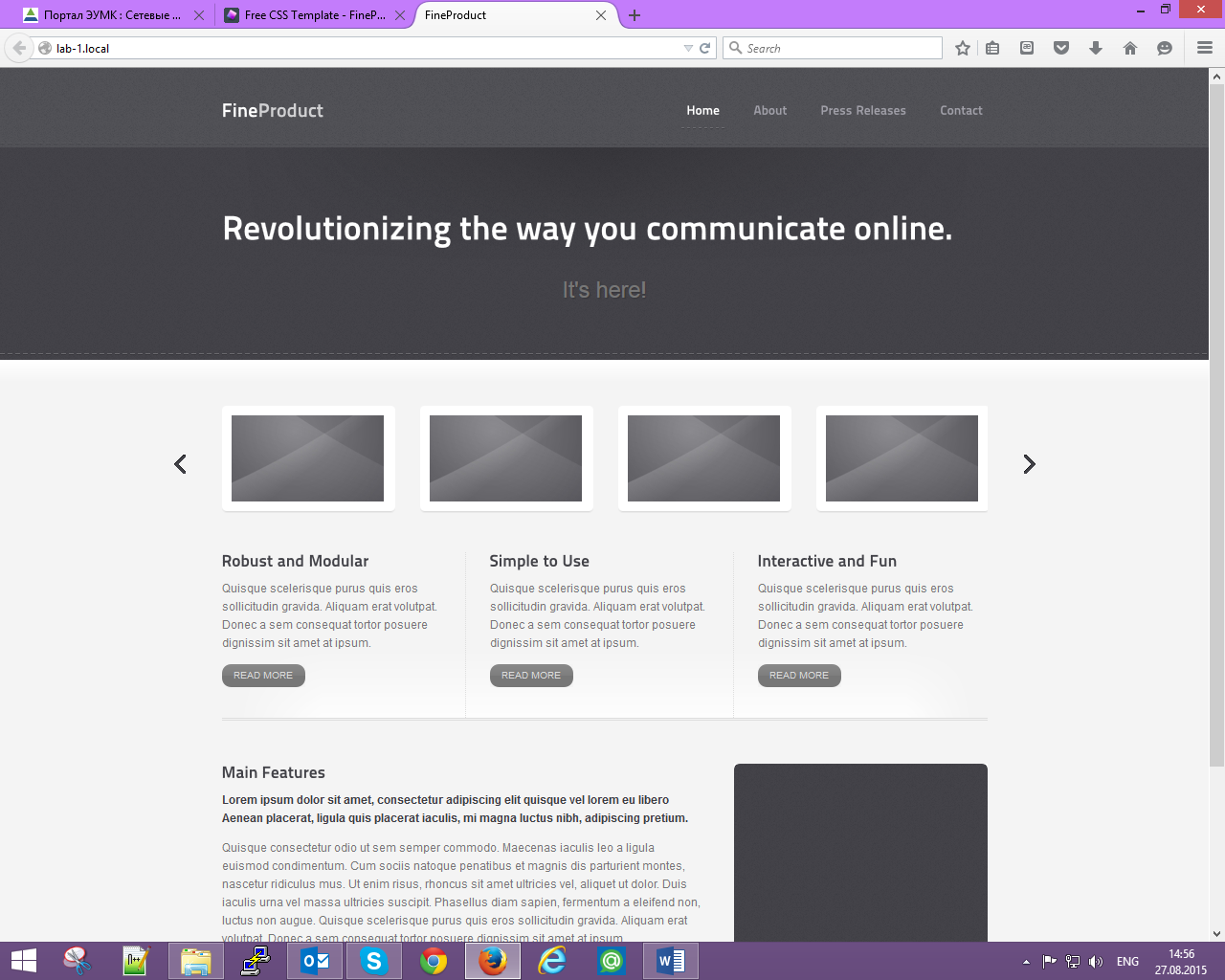
Task: Open the network tray icon
Action: point(1073,962)
